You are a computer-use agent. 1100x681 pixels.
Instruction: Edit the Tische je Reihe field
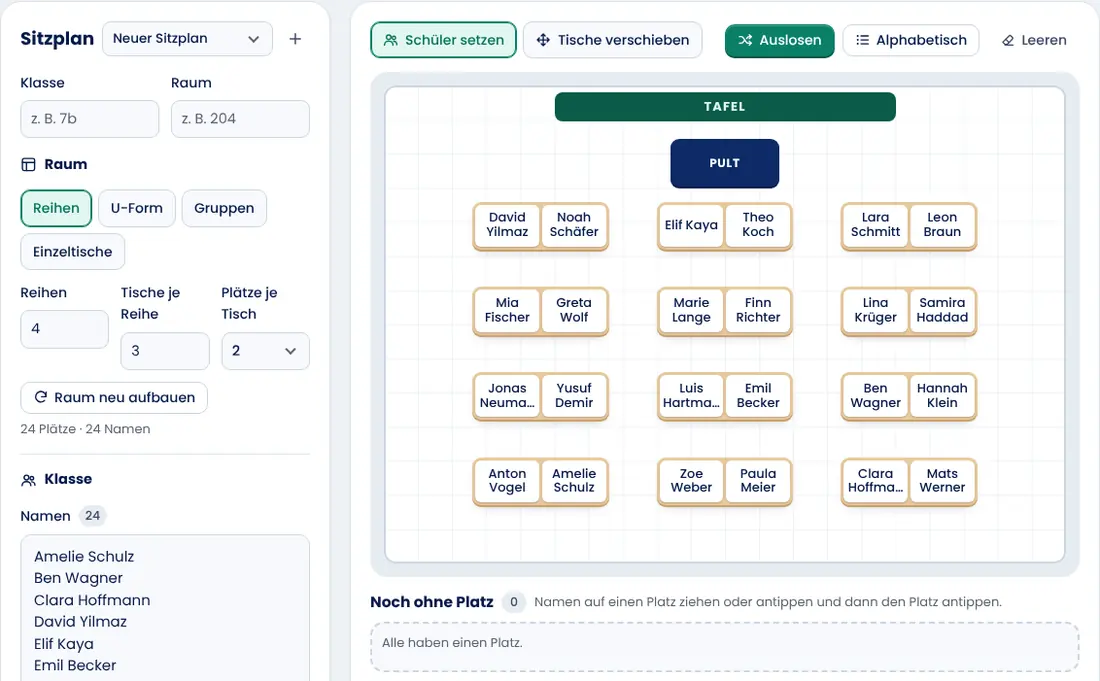click(165, 351)
